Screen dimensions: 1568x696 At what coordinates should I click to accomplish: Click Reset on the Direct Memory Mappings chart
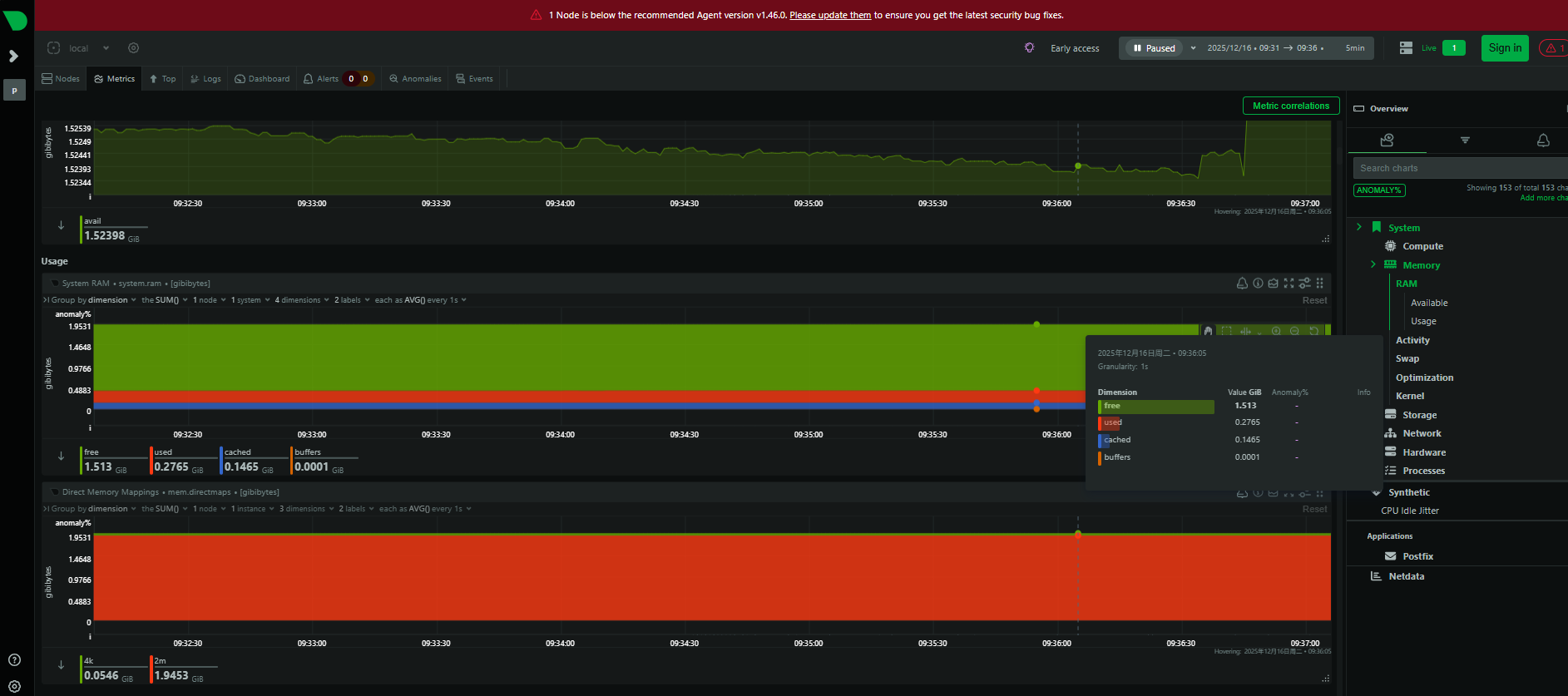(1314, 509)
